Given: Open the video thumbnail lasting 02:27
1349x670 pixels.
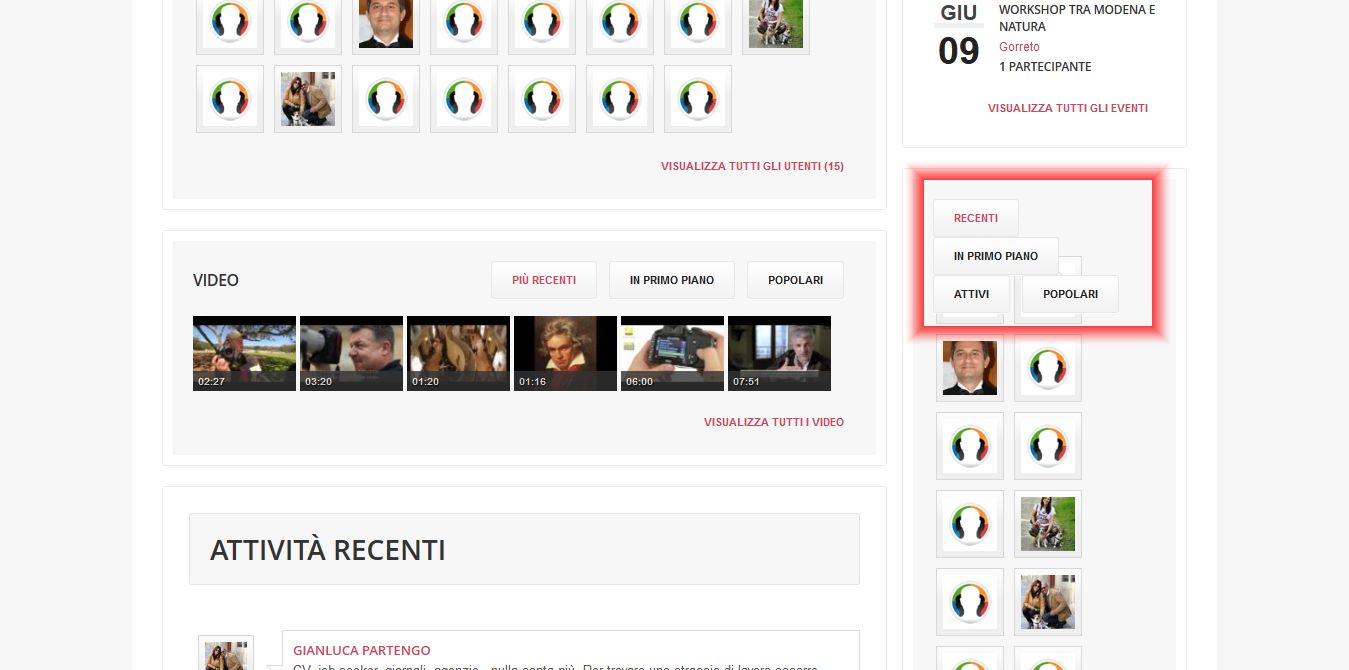Looking at the screenshot, I should click(x=244, y=353).
